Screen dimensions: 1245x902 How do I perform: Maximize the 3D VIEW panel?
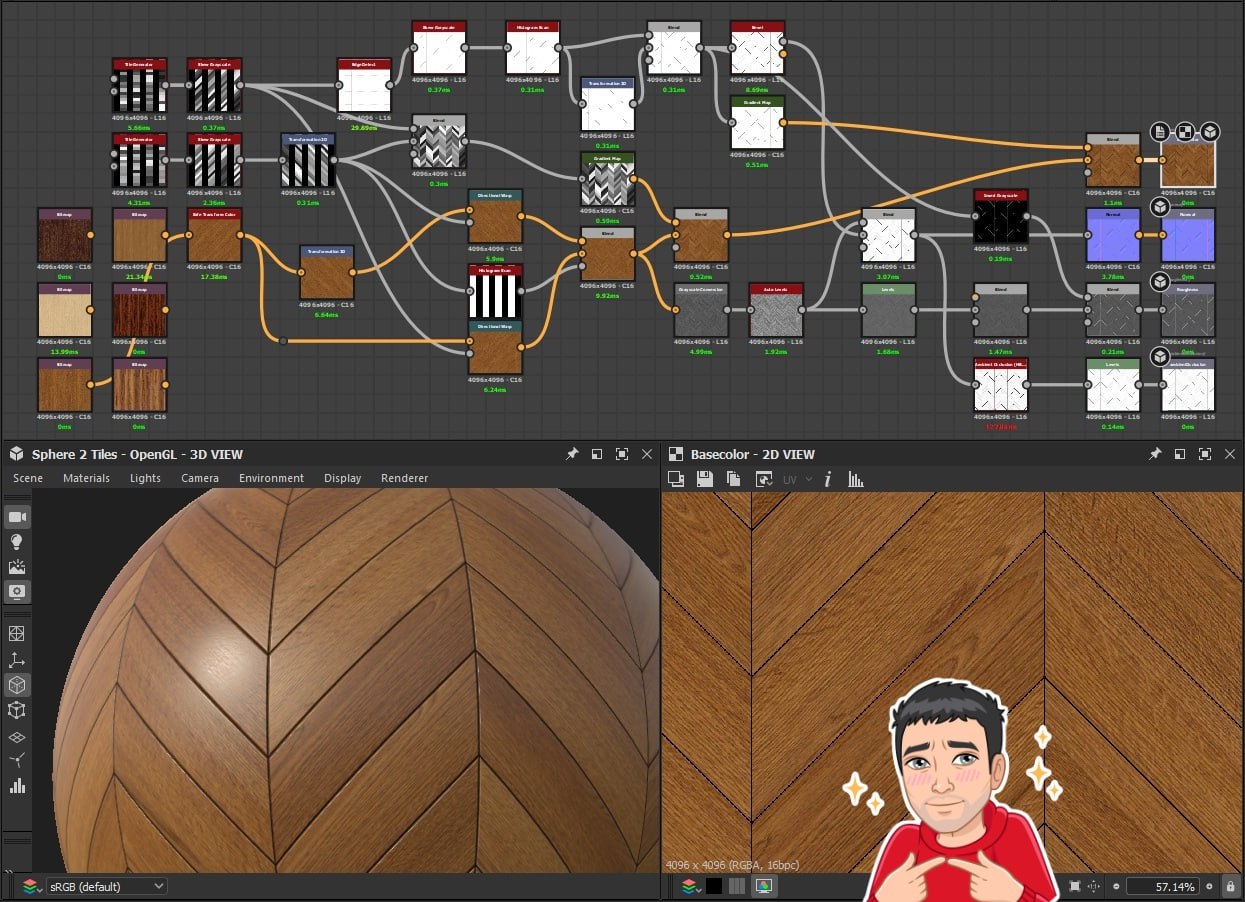tap(622, 454)
